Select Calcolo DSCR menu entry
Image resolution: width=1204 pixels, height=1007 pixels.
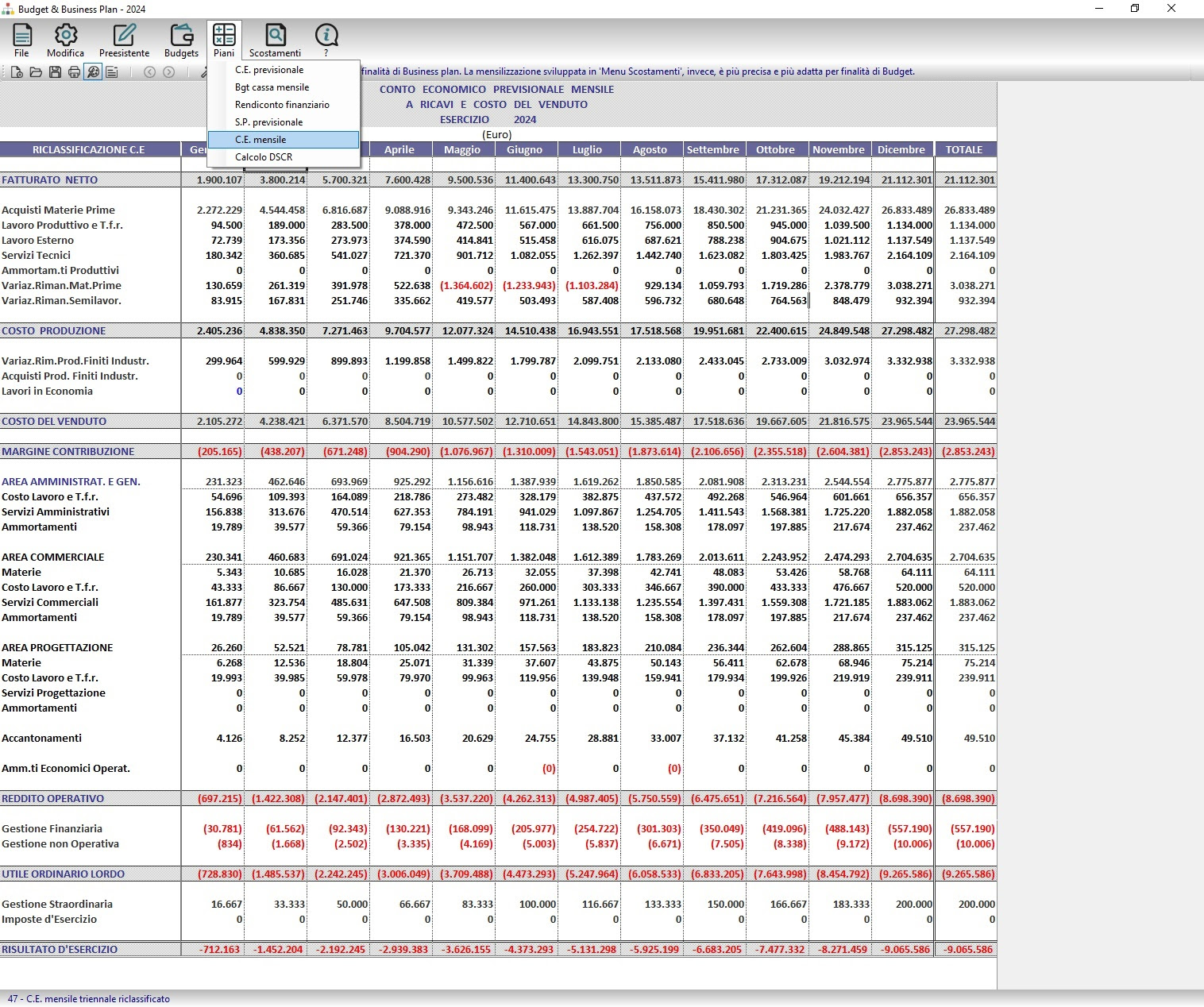(x=284, y=157)
